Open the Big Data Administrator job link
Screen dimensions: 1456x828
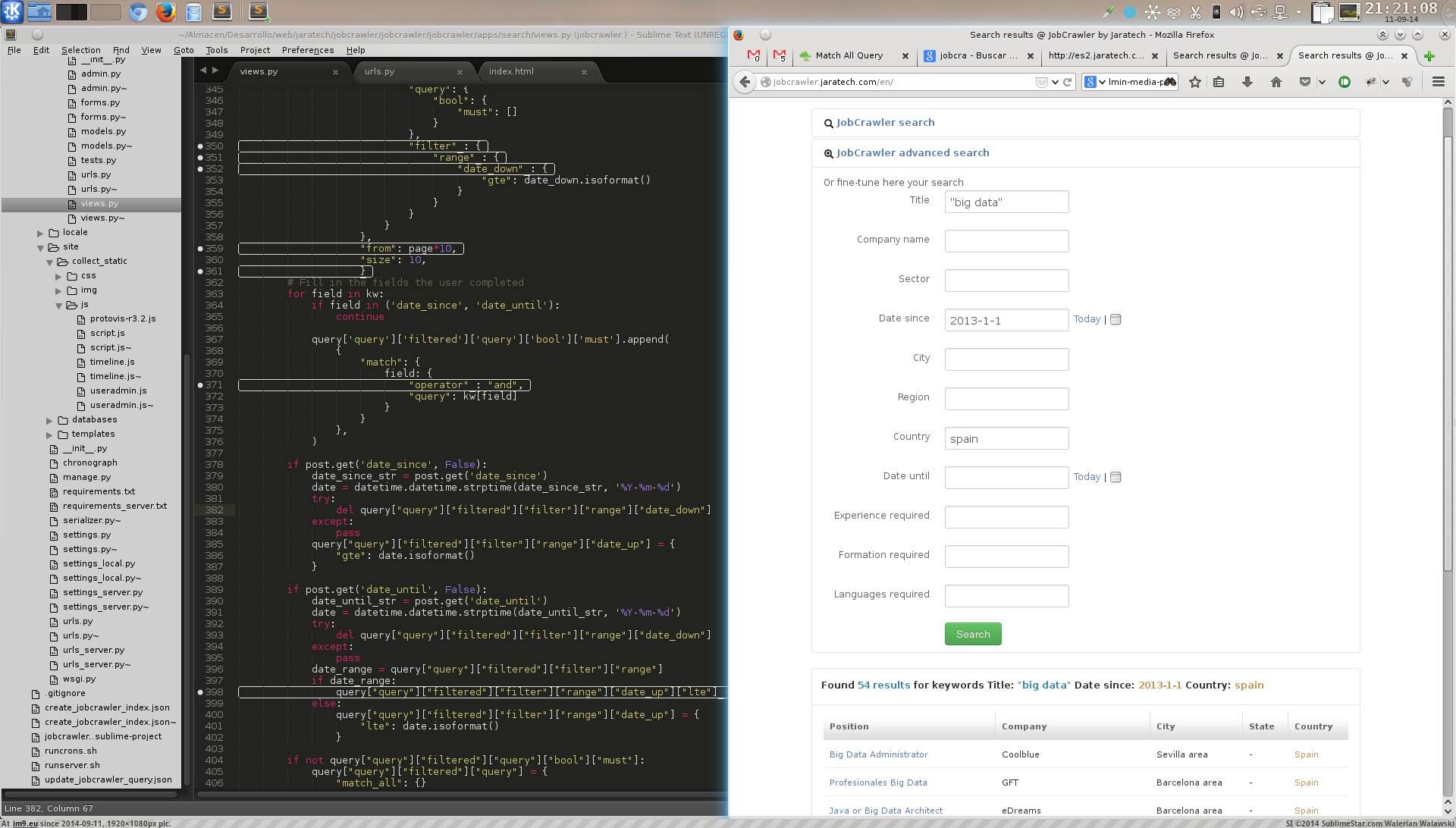tap(878, 754)
